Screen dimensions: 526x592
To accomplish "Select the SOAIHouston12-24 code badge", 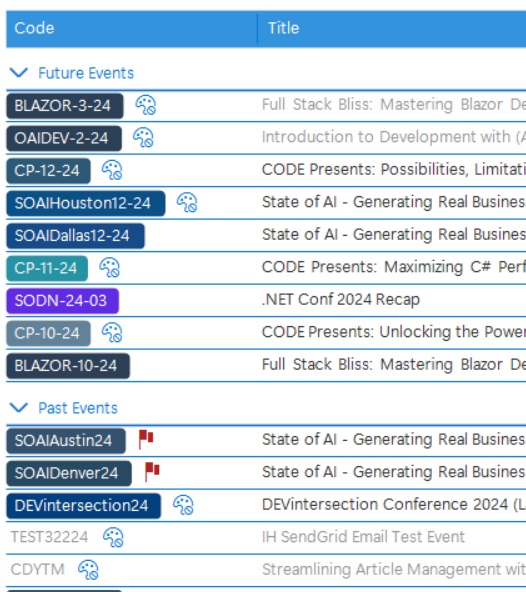I will pos(86,203).
